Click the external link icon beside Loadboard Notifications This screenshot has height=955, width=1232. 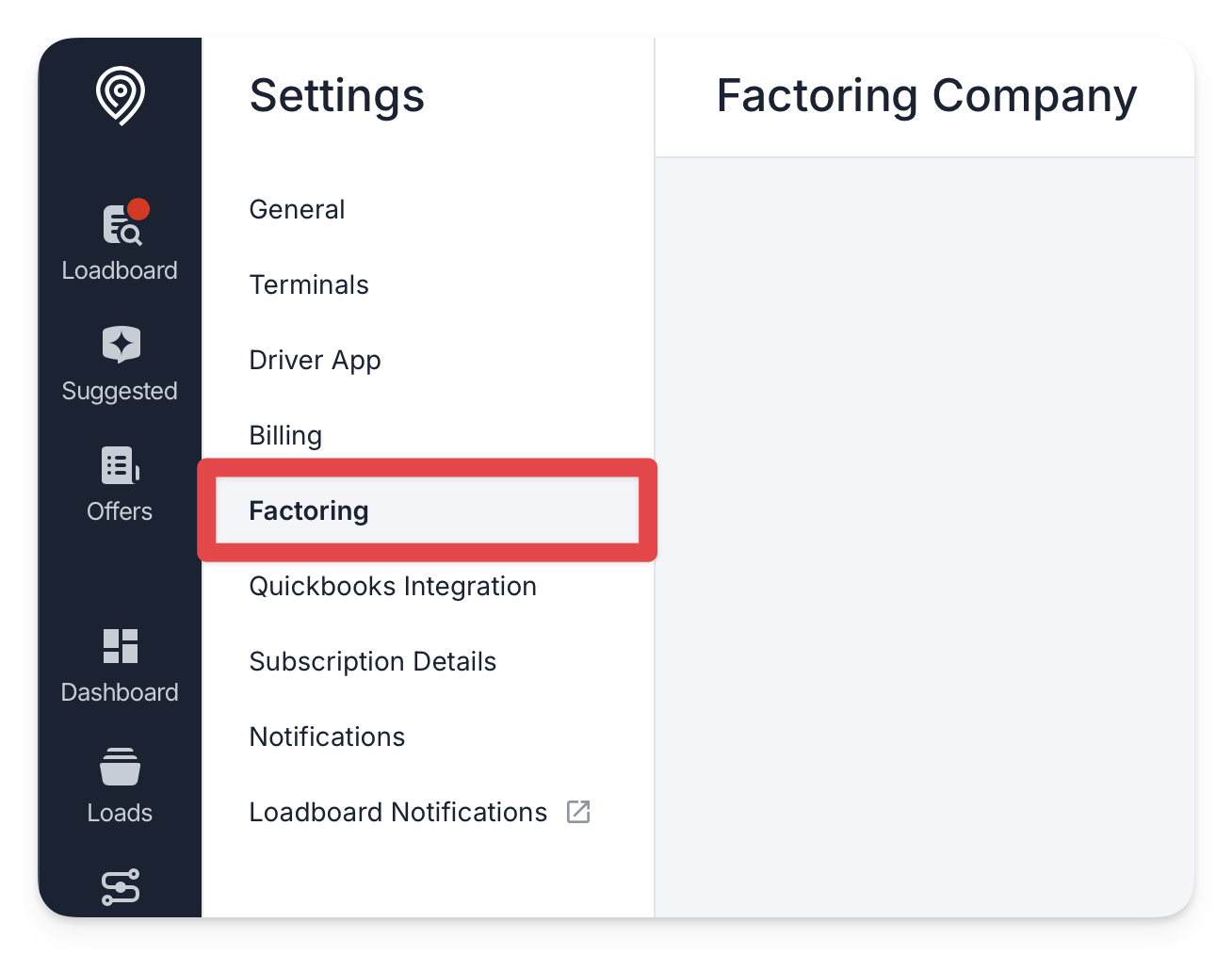point(578,812)
